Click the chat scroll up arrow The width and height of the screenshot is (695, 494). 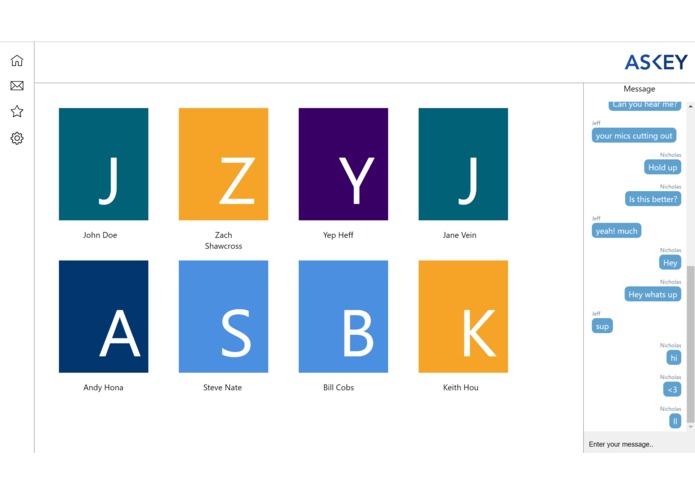click(x=690, y=106)
